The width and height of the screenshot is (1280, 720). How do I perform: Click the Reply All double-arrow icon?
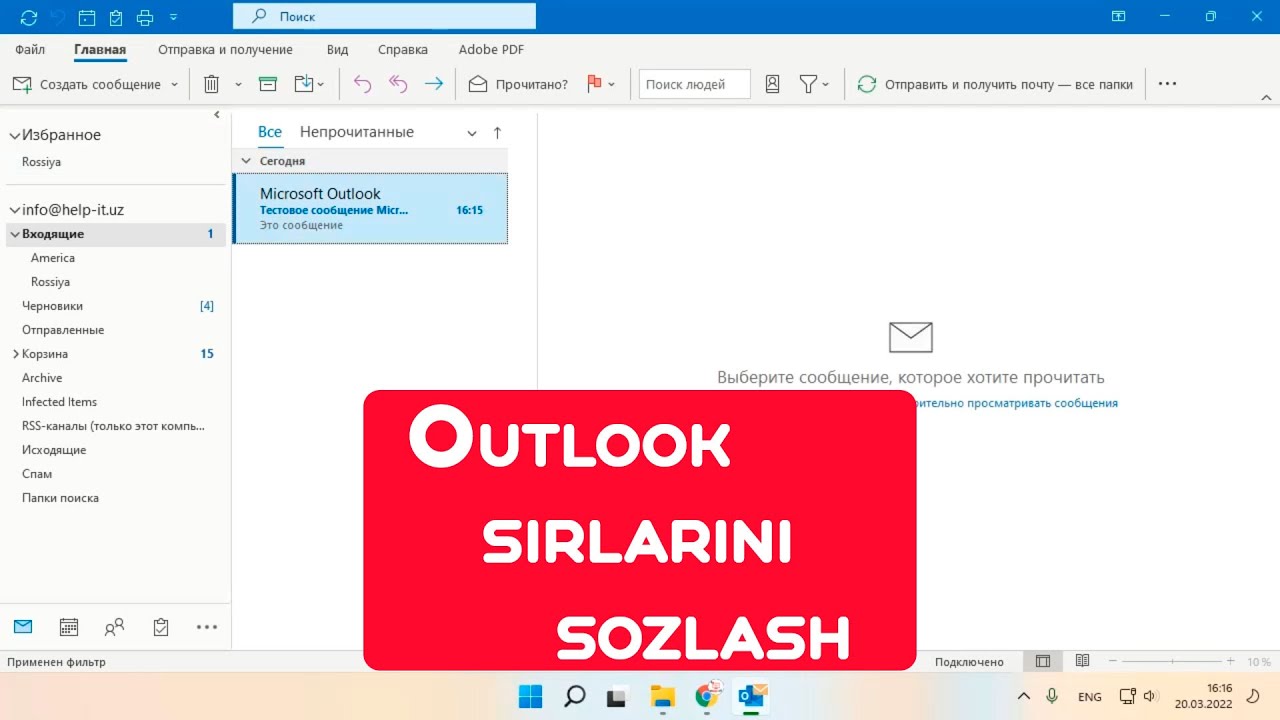pyautogui.click(x=398, y=84)
